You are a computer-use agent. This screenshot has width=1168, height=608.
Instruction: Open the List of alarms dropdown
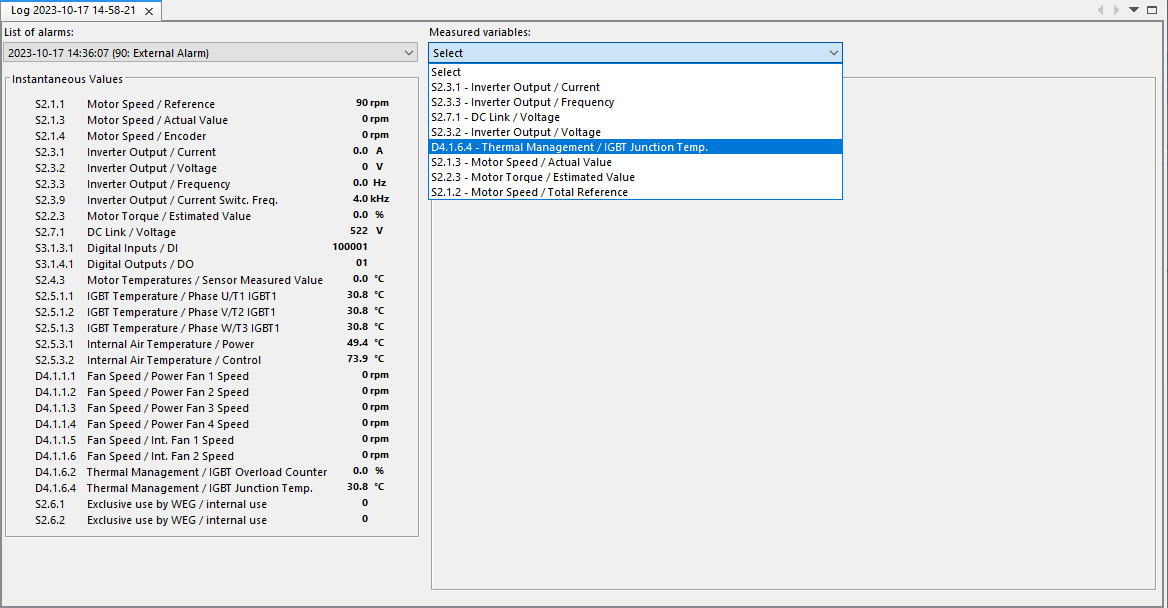click(210, 53)
